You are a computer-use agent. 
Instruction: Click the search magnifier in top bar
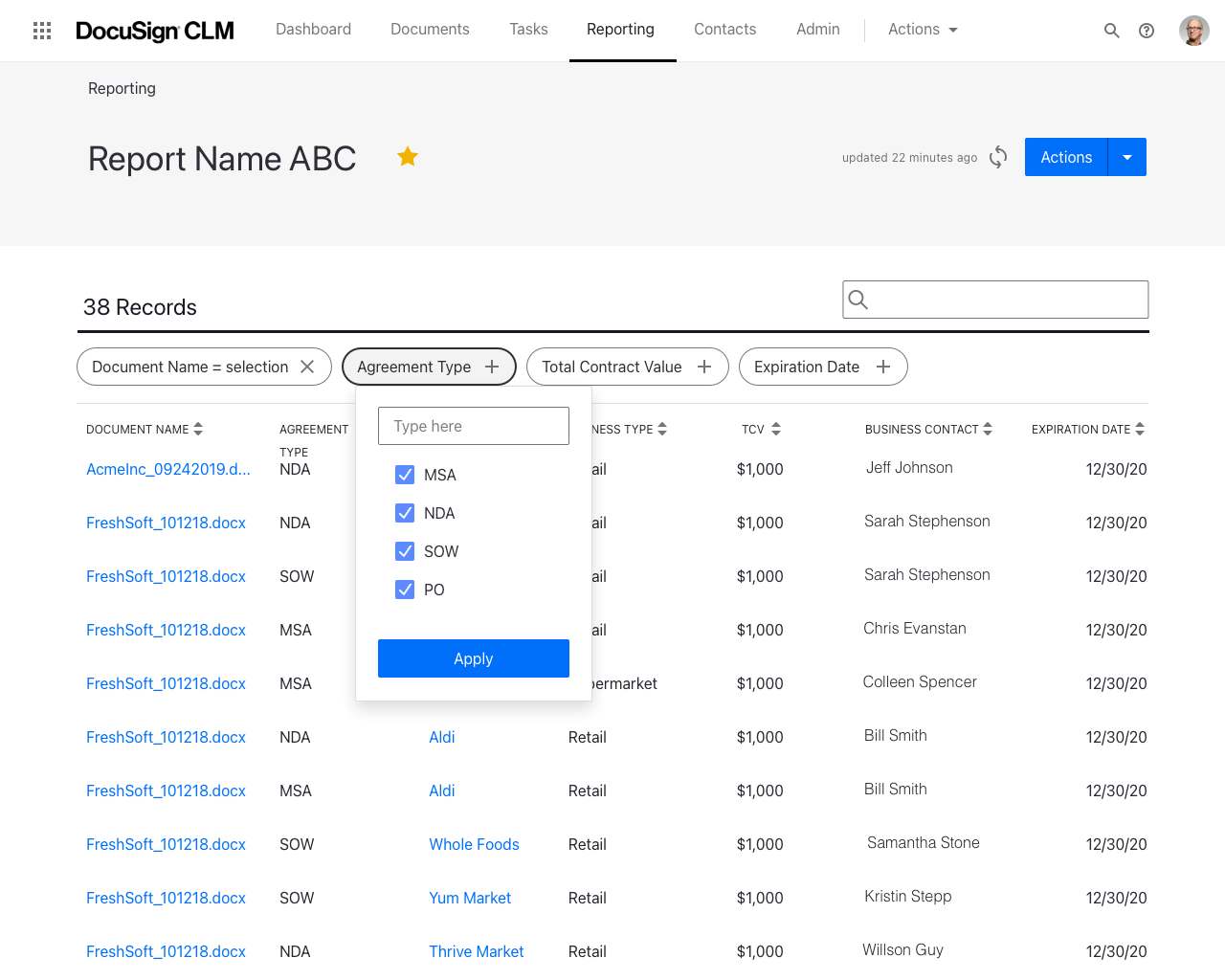point(1111,31)
